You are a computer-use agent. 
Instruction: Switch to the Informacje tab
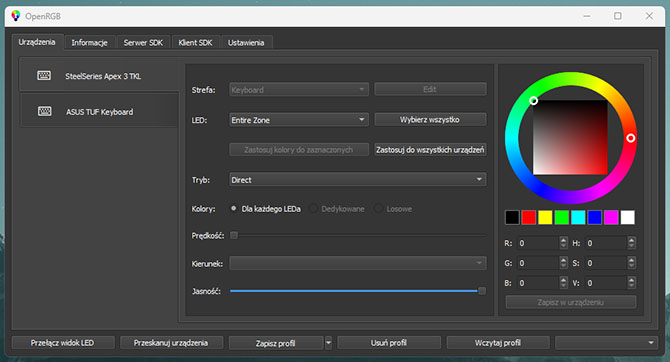[x=89, y=43]
